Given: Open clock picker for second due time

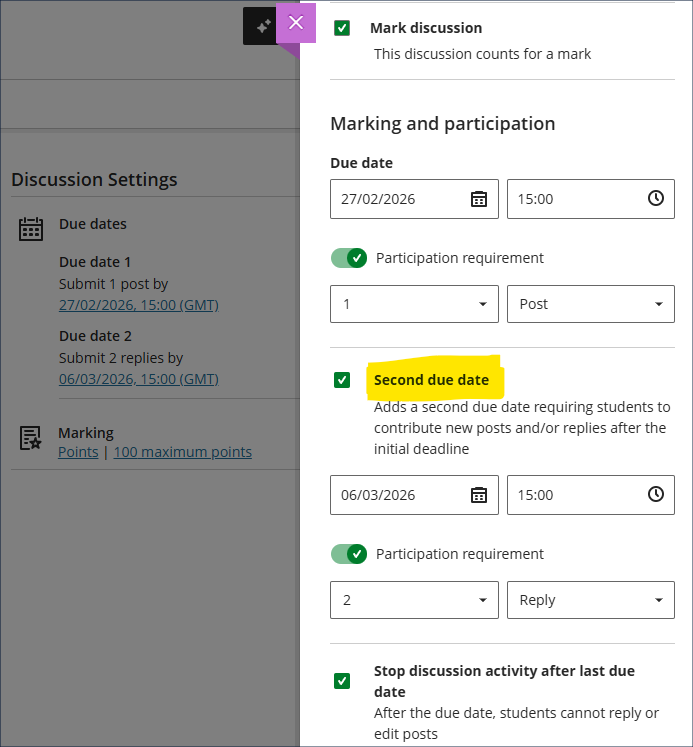Looking at the screenshot, I should coord(655,495).
